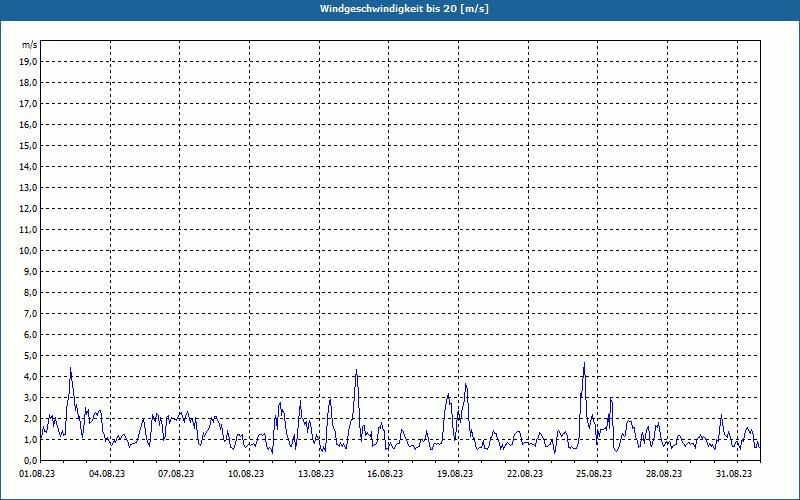Image resolution: width=800 pixels, height=500 pixels.
Task: Click the 25.08.23 date label
Action: 594,474
